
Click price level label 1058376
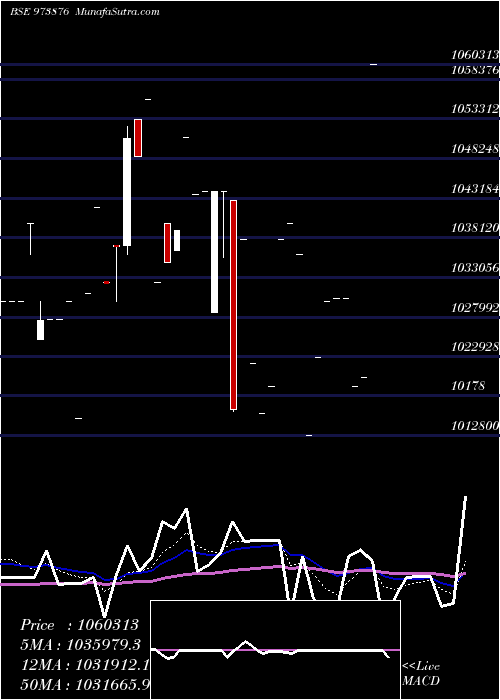(x=475, y=70)
